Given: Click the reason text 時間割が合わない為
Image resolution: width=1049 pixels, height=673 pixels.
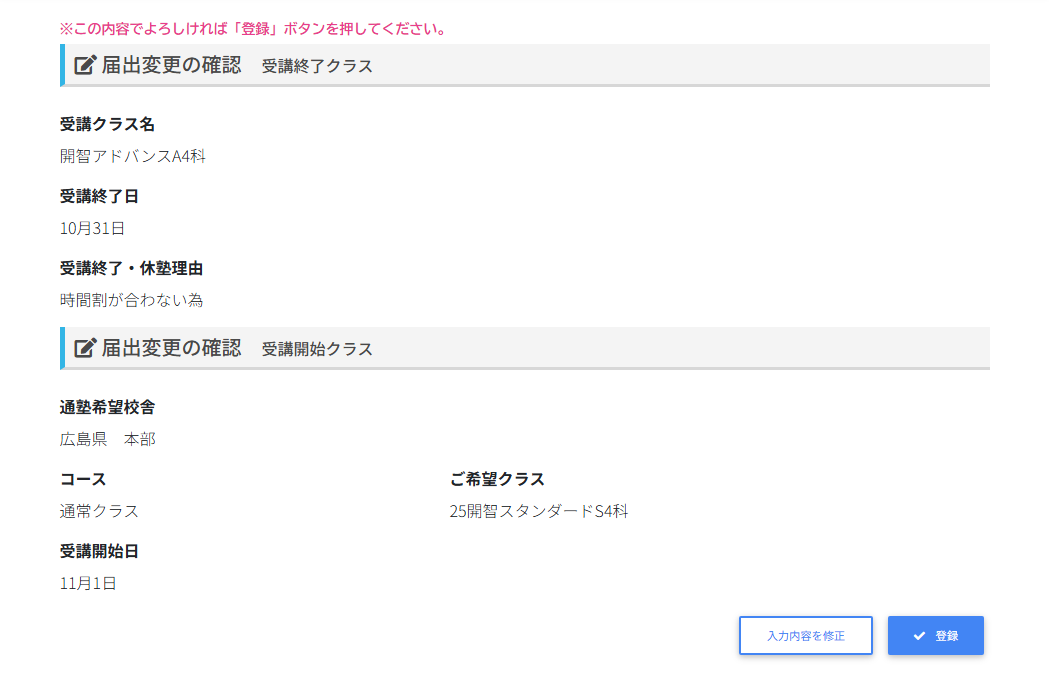Looking at the screenshot, I should tap(131, 300).
